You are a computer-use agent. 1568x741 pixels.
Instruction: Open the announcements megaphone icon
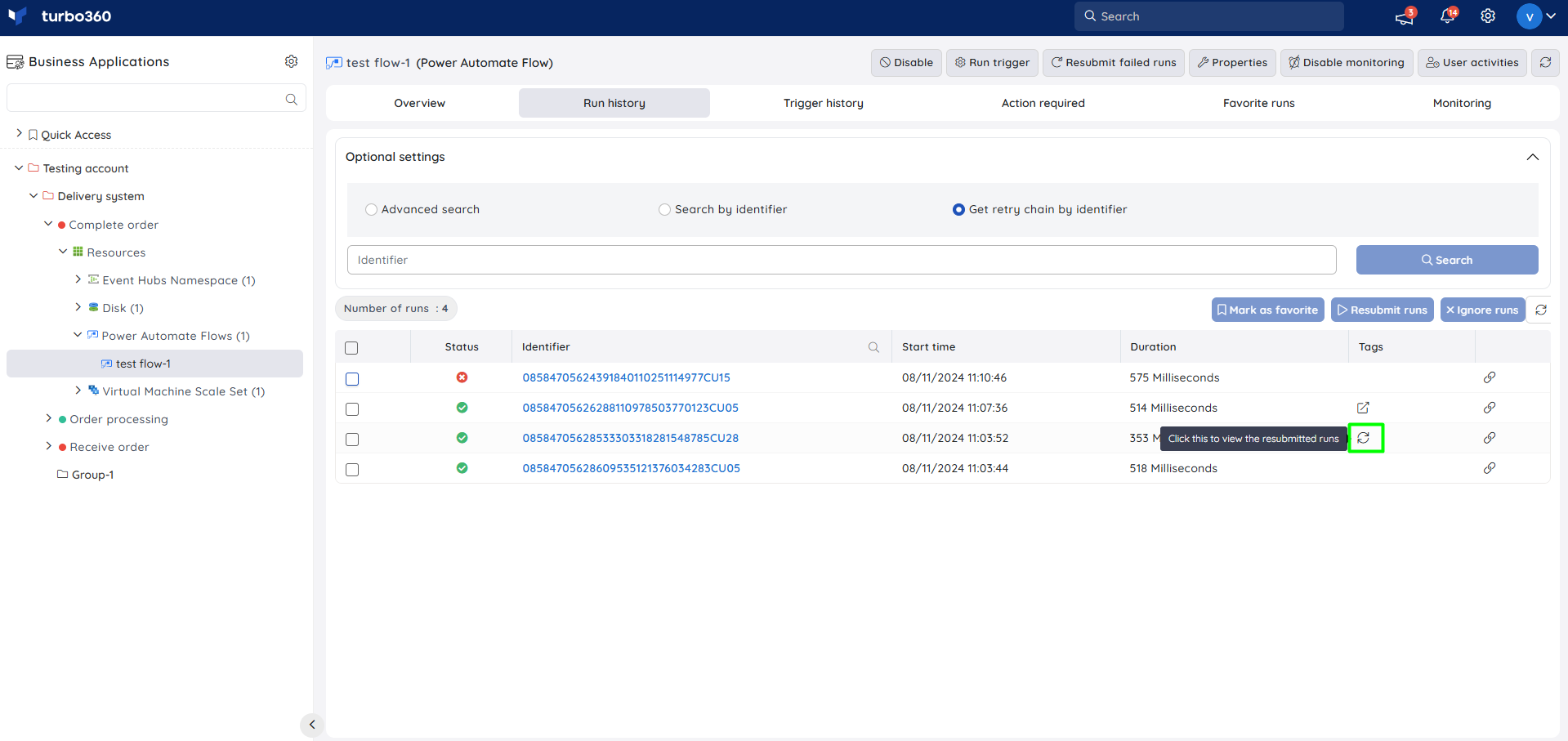point(1405,16)
